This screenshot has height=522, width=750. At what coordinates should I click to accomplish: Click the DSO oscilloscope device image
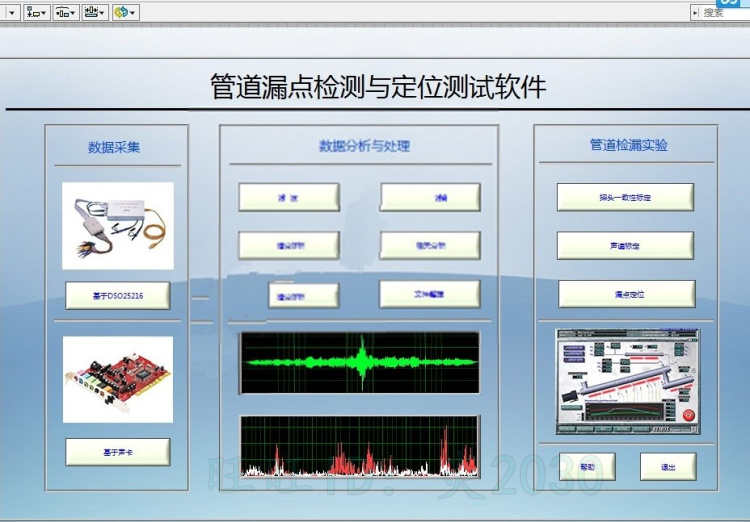tap(118, 225)
